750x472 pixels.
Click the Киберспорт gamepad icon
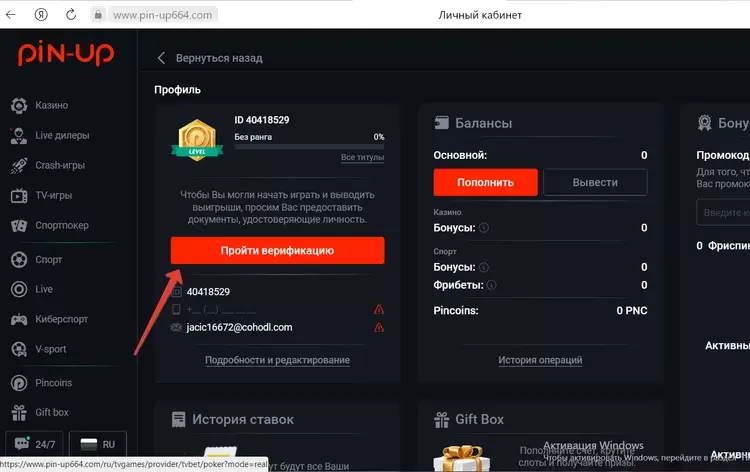pos(19,319)
